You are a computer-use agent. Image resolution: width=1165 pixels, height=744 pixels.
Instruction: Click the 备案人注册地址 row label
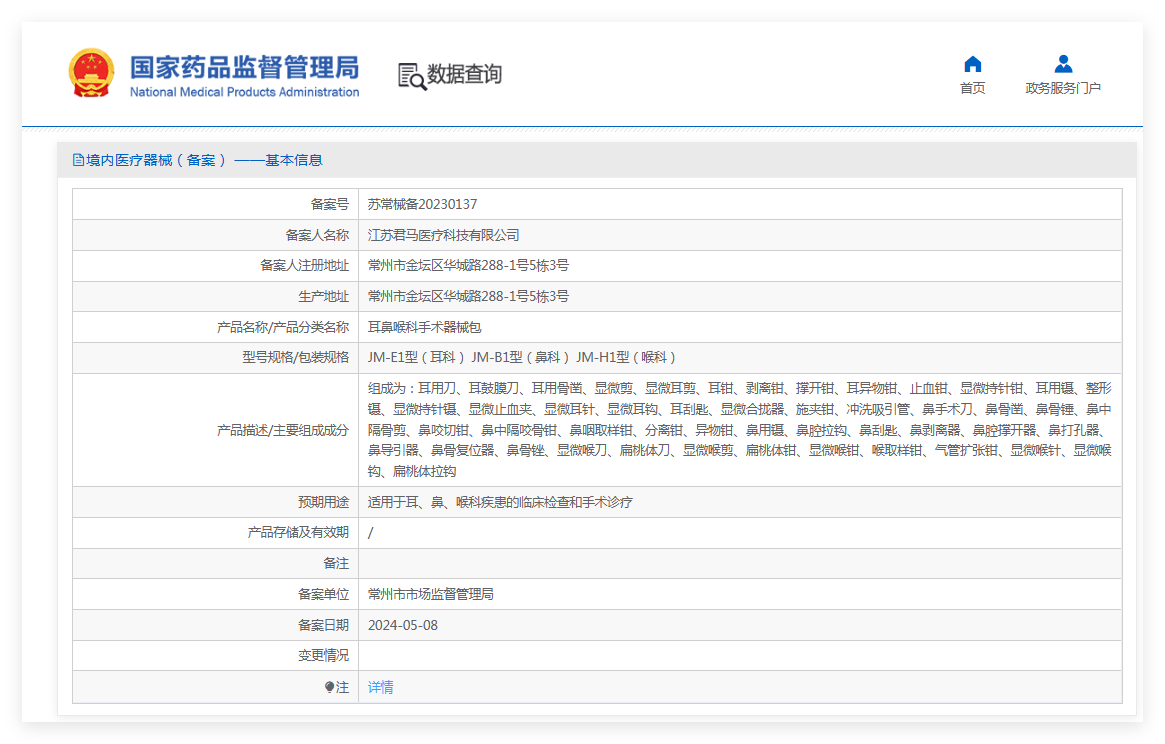tap(304, 265)
